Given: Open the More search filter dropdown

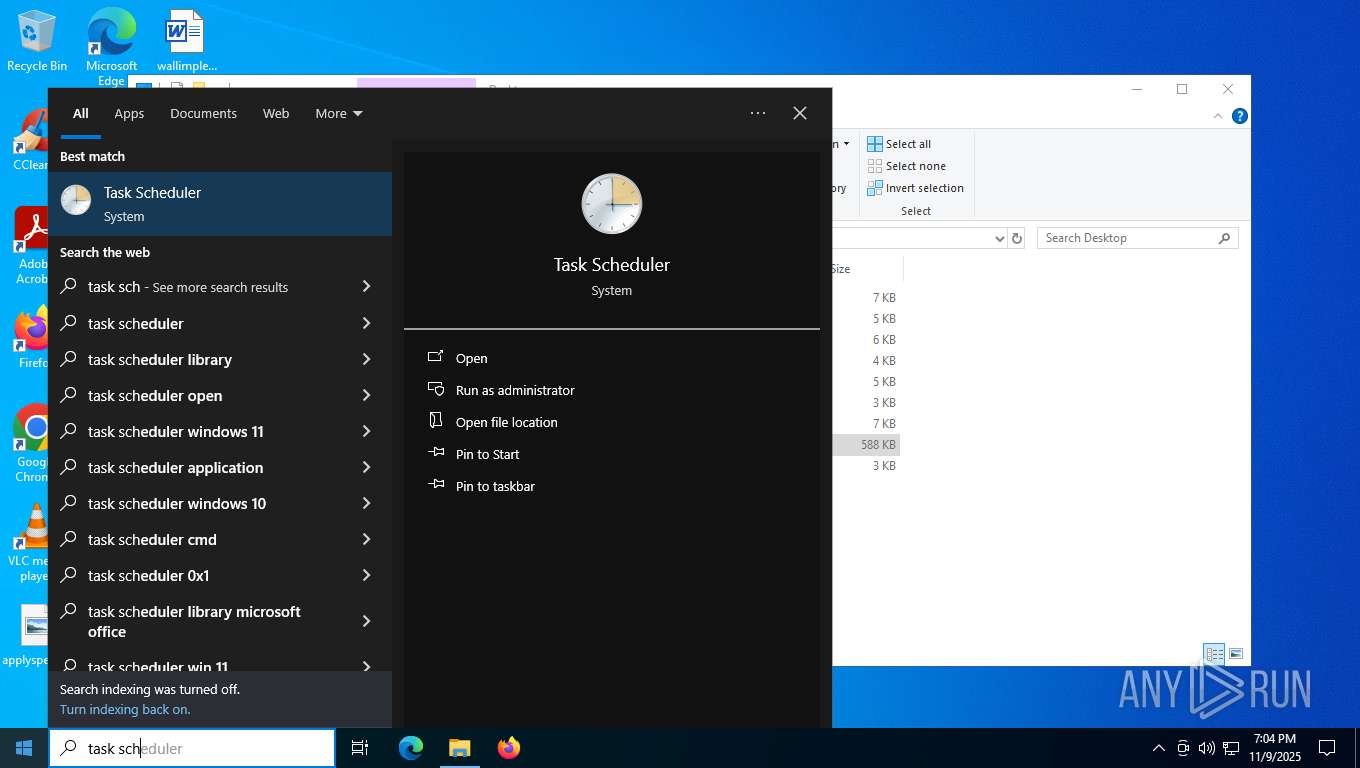Looking at the screenshot, I should (338, 113).
